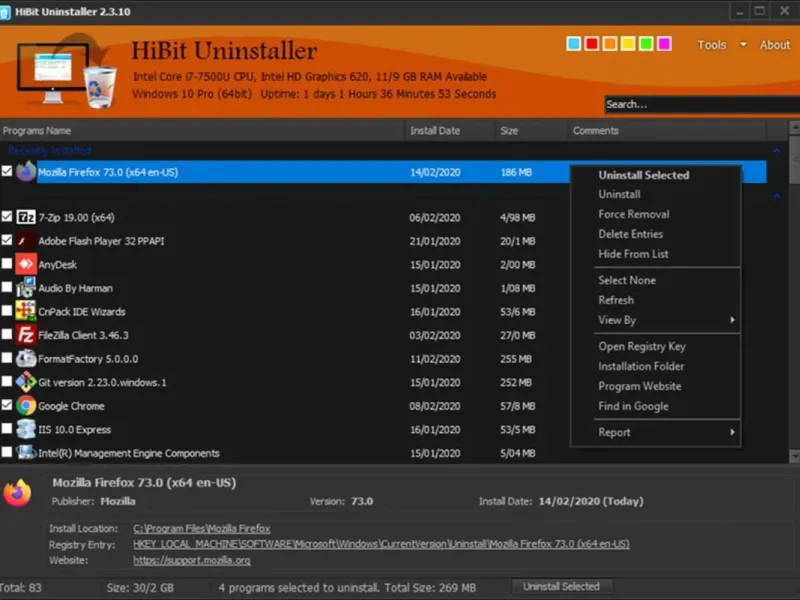Click the HiBit Uninstaller logo in the banner
The height and width of the screenshot is (600, 800).
pyautogui.click(x=66, y=71)
